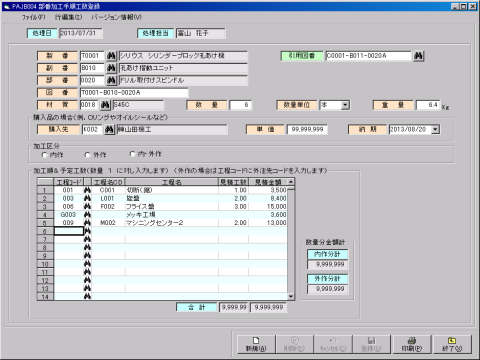The width and height of the screenshot is (480, 360).
Task: Open the ファイル menu
Action: point(33,17)
